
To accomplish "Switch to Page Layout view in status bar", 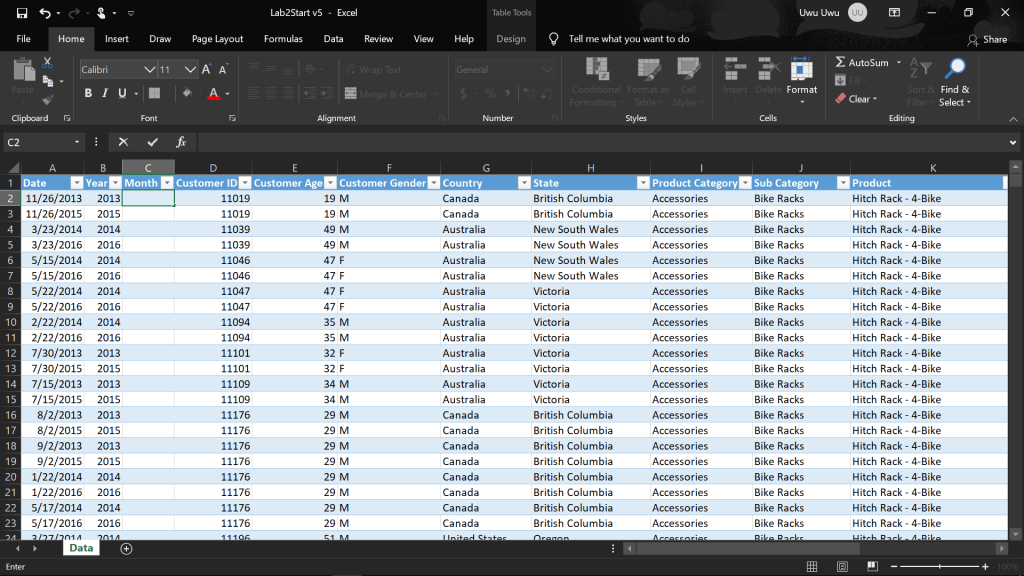I will [x=840, y=567].
